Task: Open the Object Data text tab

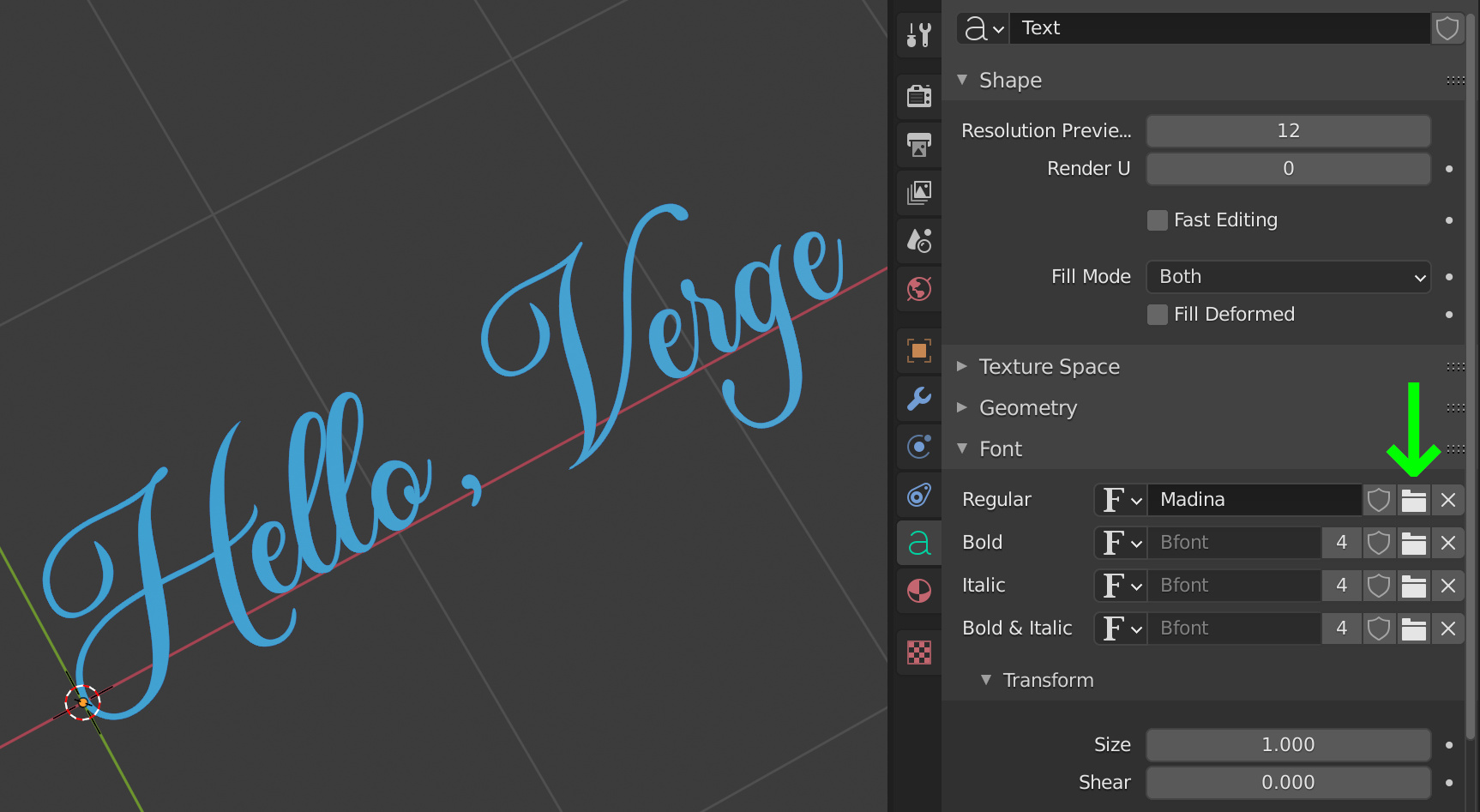Action: coord(919,543)
